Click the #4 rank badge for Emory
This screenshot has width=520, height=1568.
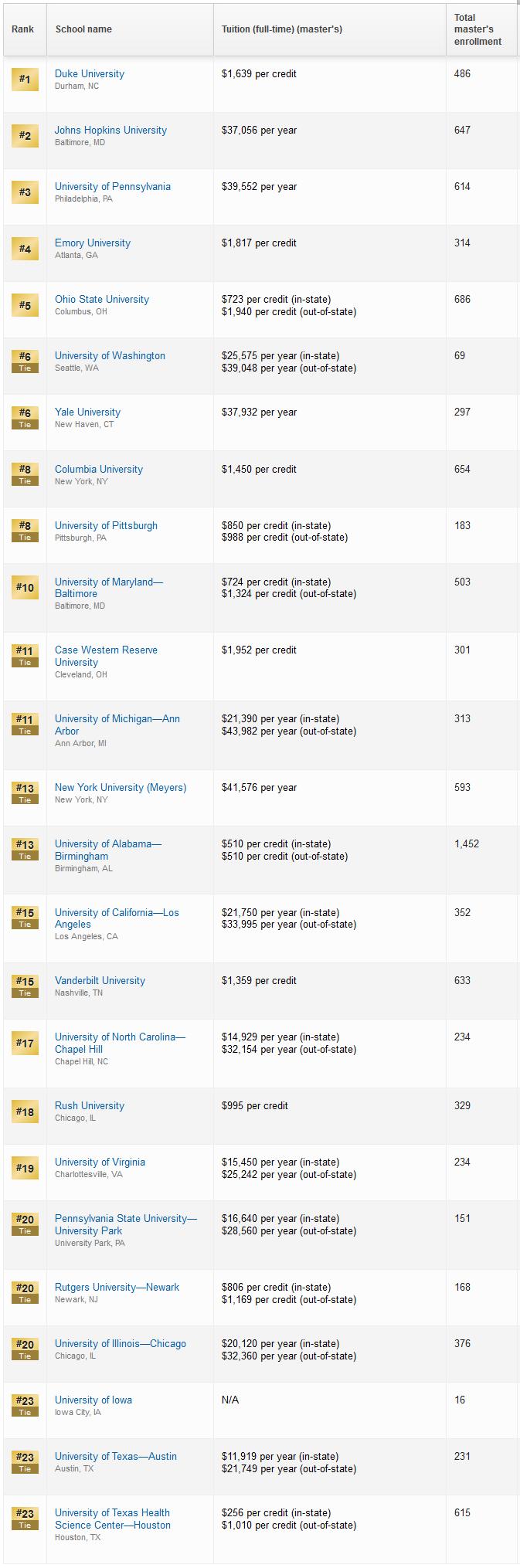(x=25, y=249)
